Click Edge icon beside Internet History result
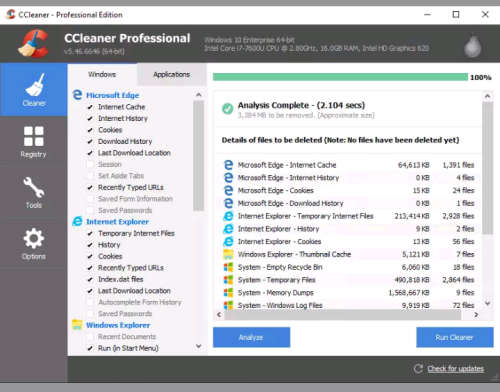500x392 pixels. pyautogui.click(x=228, y=177)
